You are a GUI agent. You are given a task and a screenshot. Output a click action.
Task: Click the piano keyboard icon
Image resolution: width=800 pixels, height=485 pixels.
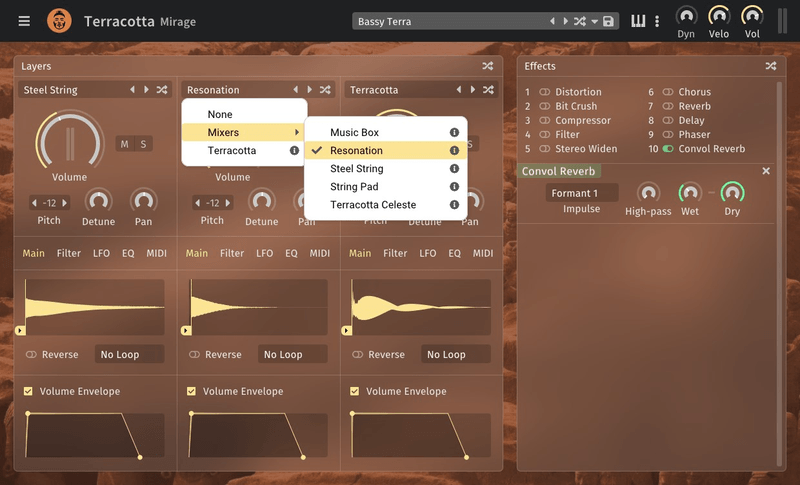point(638,21)
